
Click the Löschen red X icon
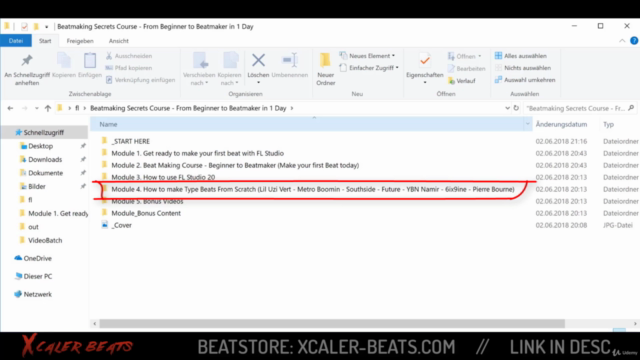(x=258, y=60)
